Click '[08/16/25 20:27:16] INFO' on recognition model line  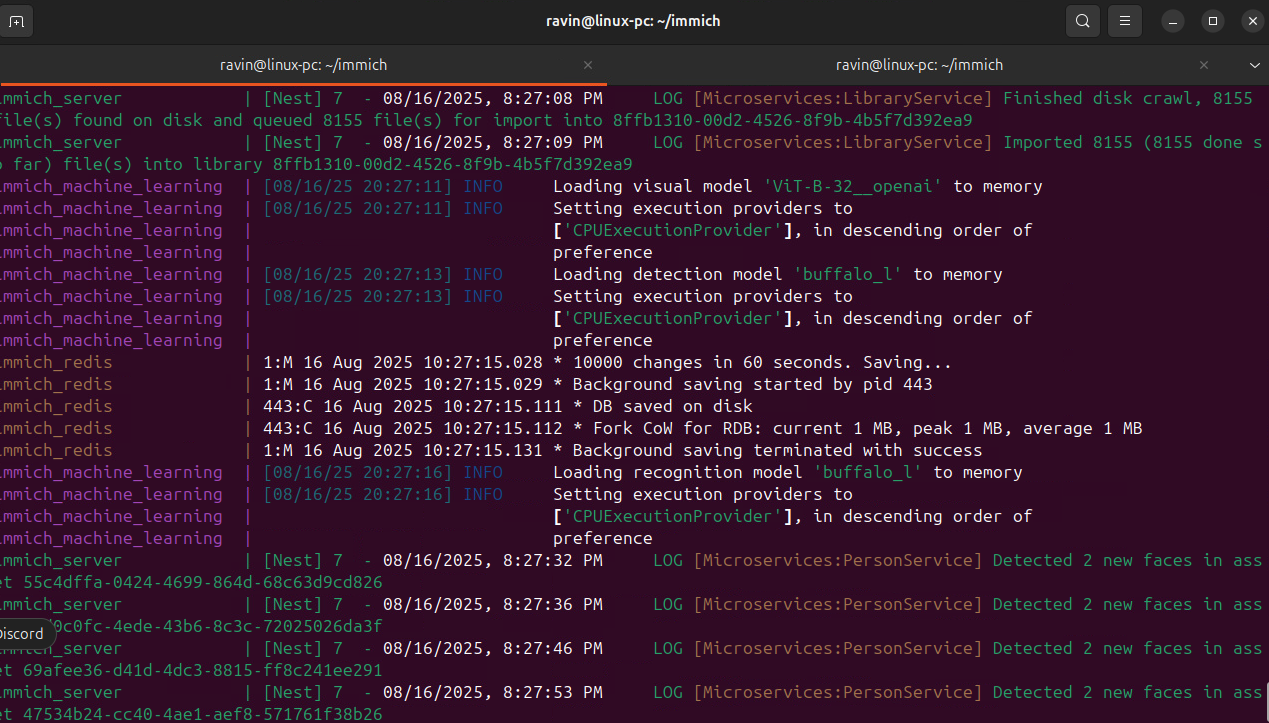click(x=383, y=472)
